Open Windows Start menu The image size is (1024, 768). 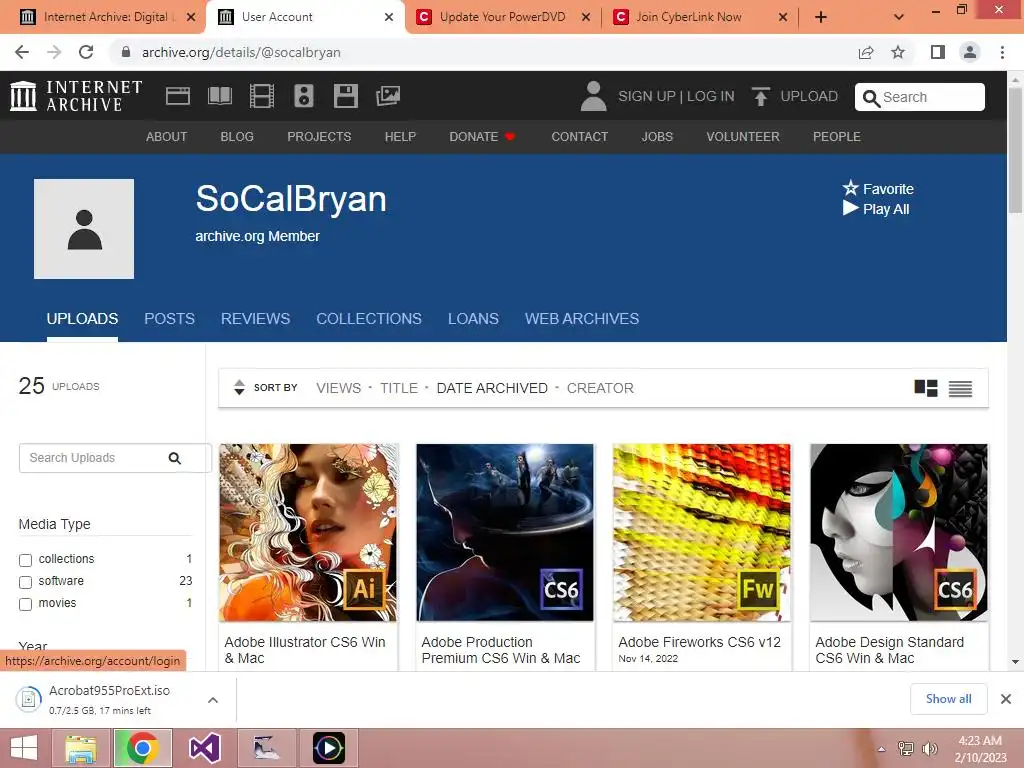(24, 748)
